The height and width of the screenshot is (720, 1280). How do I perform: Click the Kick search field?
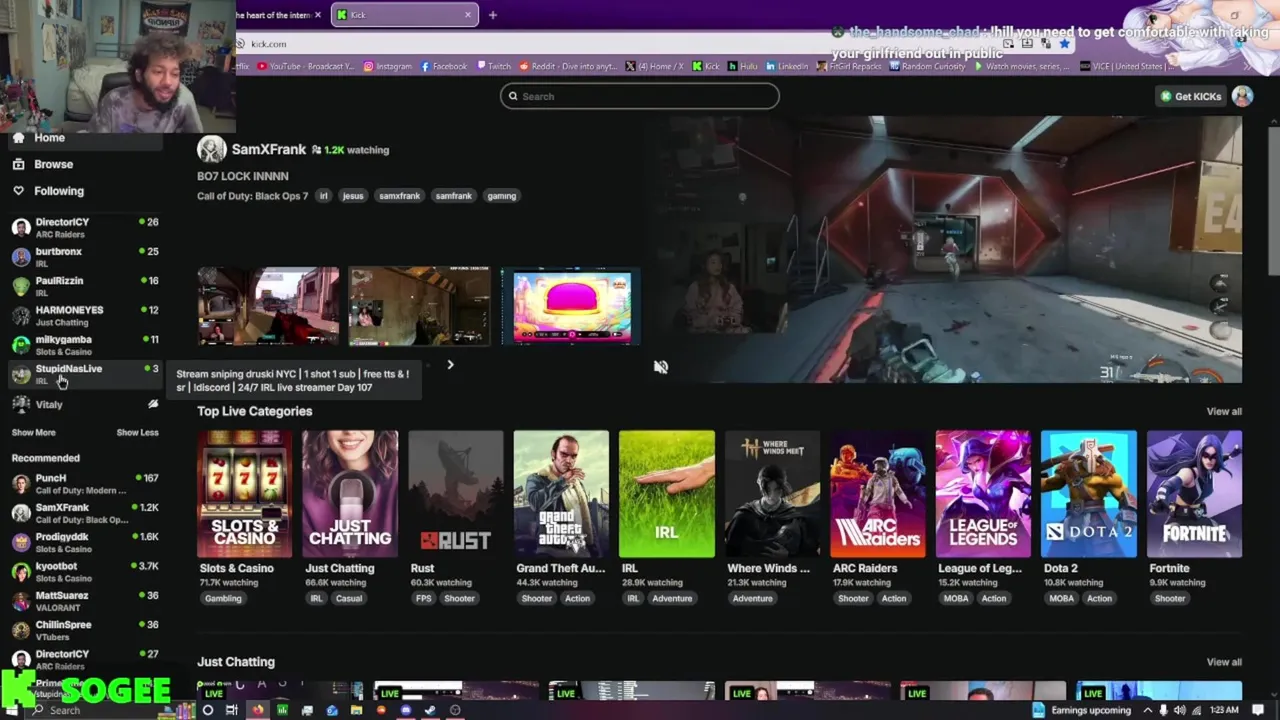coord(640,96)
